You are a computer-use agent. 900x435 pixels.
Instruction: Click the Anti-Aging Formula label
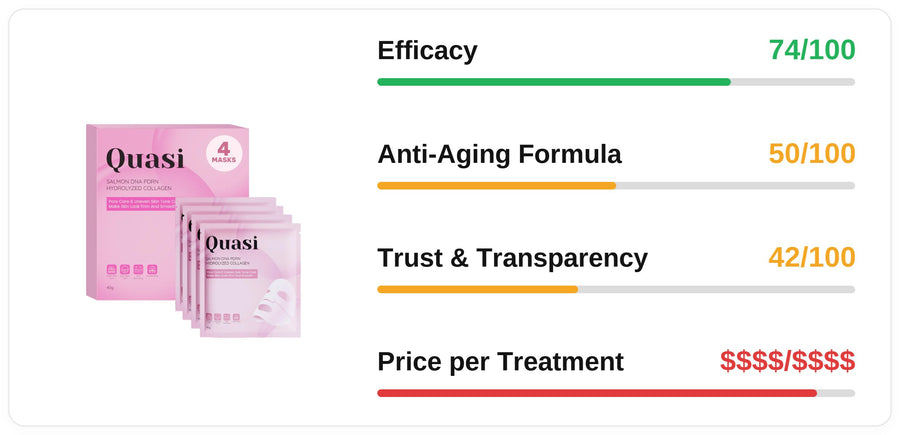499,154
